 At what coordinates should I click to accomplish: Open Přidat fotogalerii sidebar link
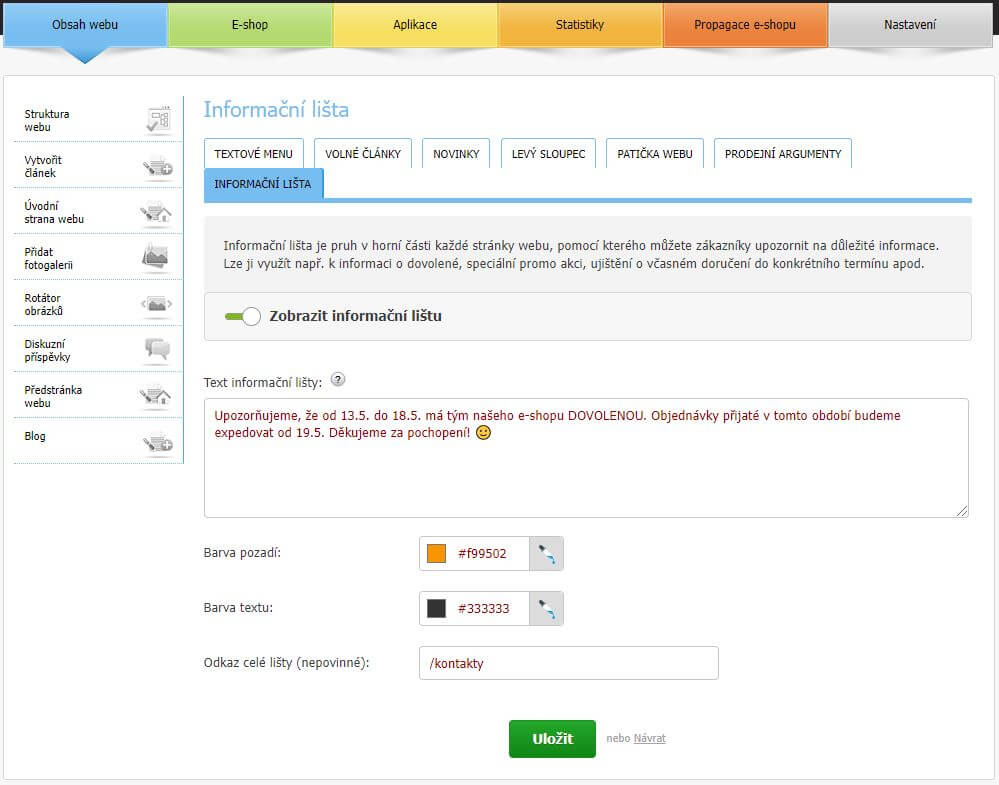(48, 258)
